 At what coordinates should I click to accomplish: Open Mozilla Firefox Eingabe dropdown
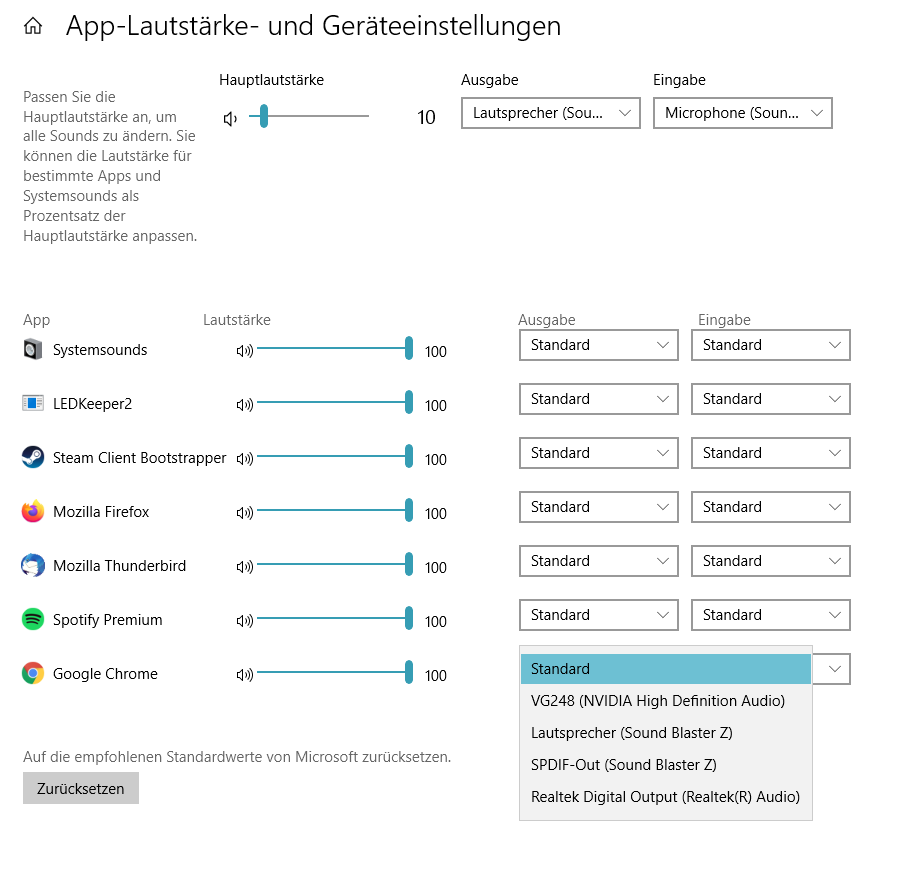tap(770, 507)
